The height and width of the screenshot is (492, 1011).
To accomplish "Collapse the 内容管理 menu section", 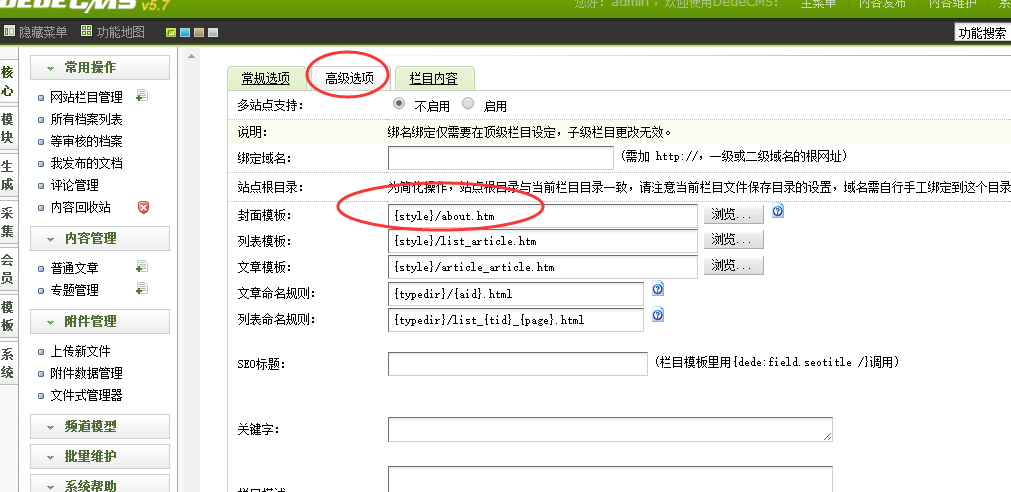I will tap(100, 239).
